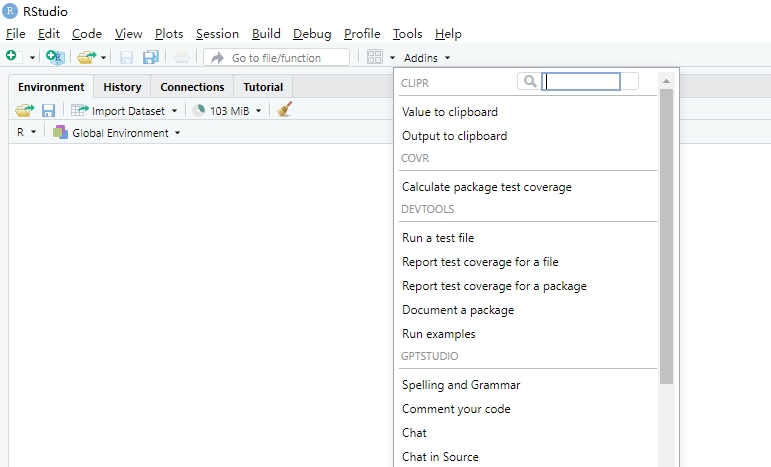This screenshot has width=771, height=467.
Task: Open the R language selector dropdown
Action: point(27,133)
